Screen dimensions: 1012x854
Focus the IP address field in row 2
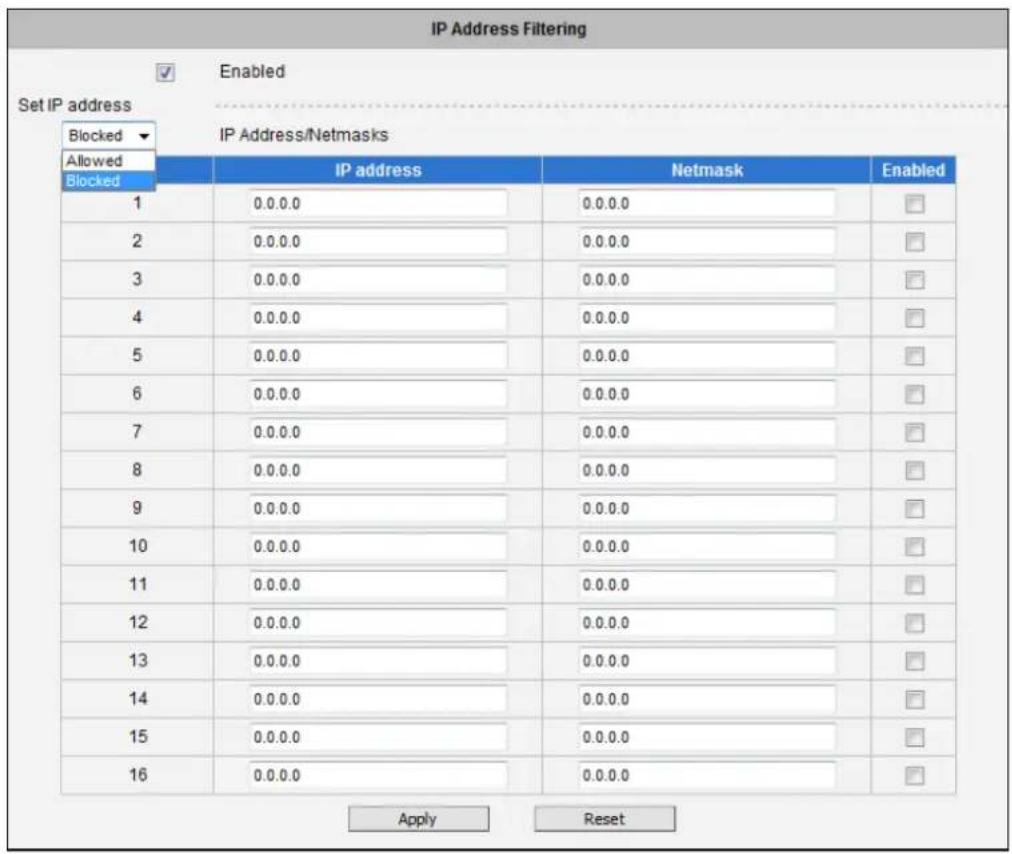coord(378,241)
